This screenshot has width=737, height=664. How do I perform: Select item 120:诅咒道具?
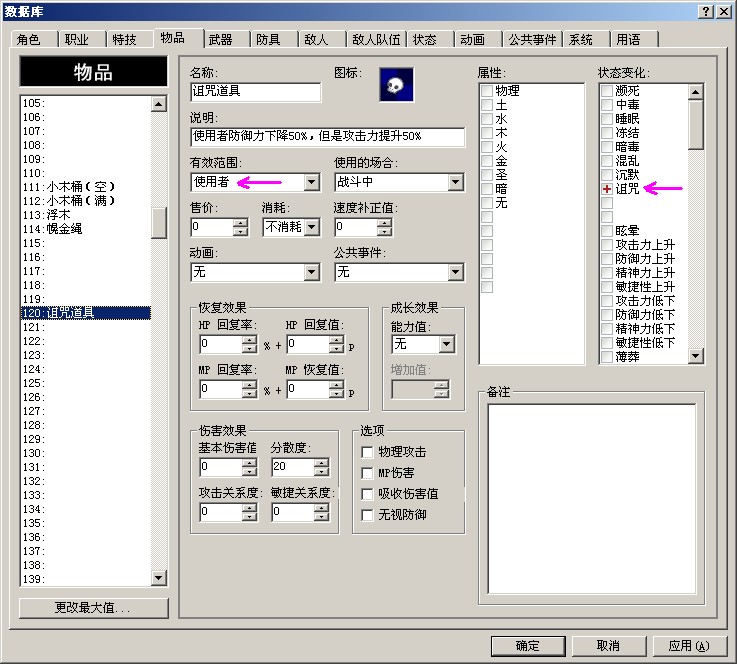(86, 313)
